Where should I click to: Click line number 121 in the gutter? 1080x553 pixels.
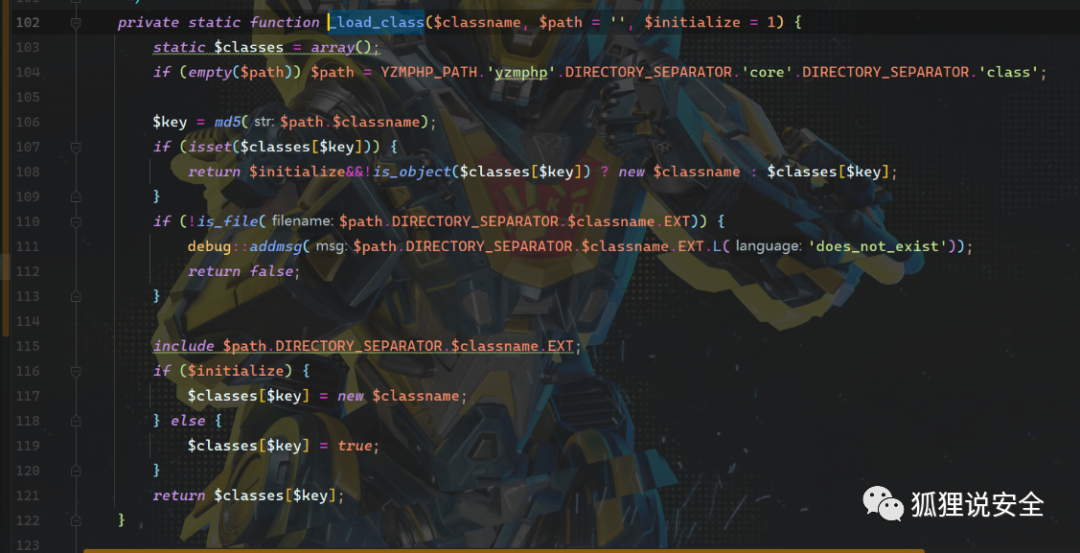28,494
